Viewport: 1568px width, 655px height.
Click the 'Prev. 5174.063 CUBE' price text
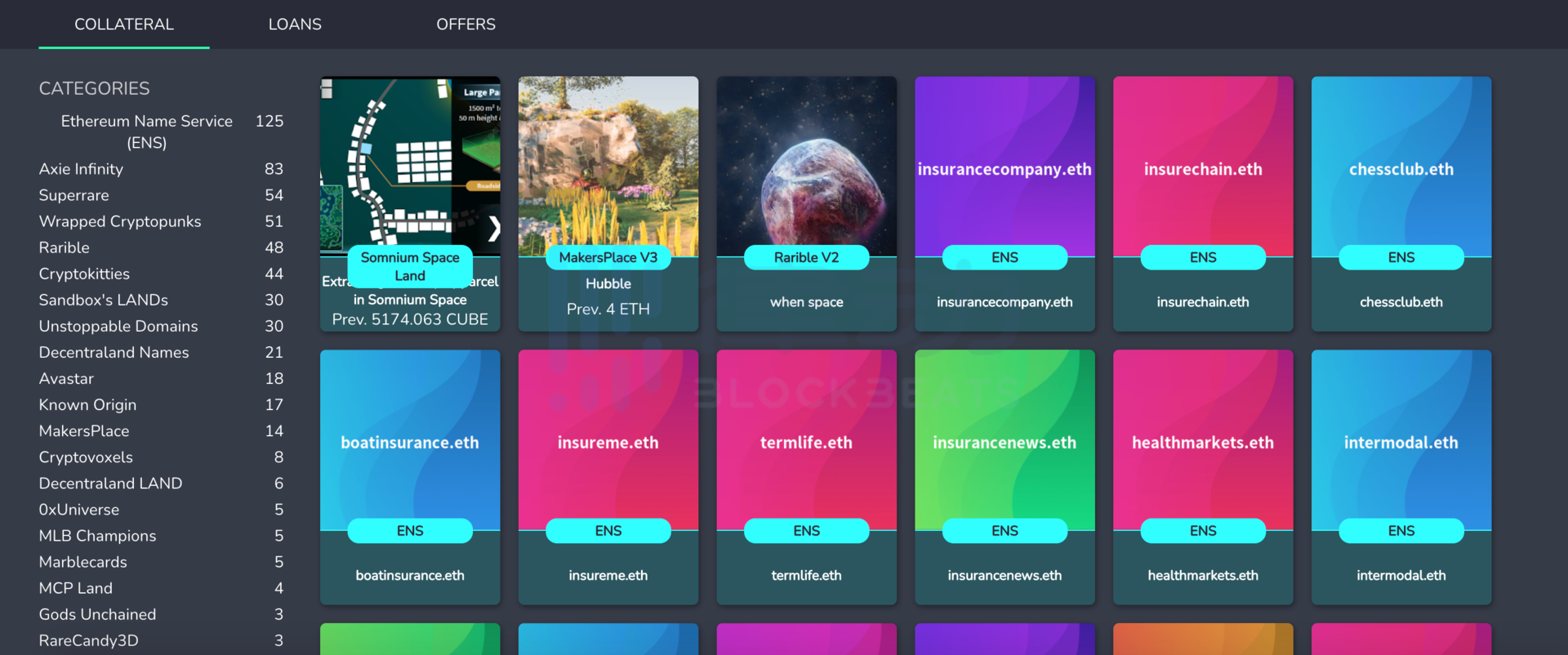[x=410, y=319]
